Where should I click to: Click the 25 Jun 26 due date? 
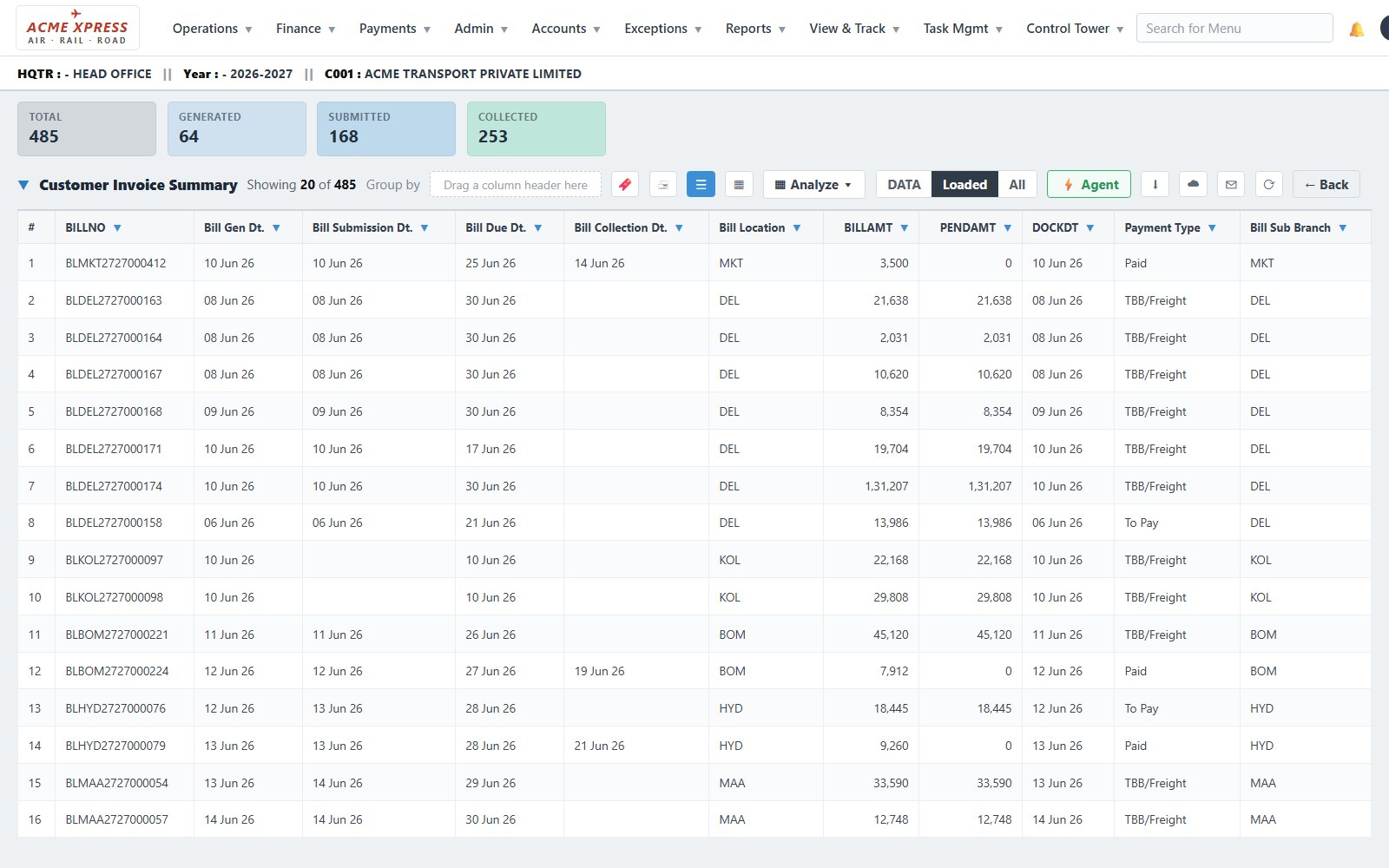[490, 263]
